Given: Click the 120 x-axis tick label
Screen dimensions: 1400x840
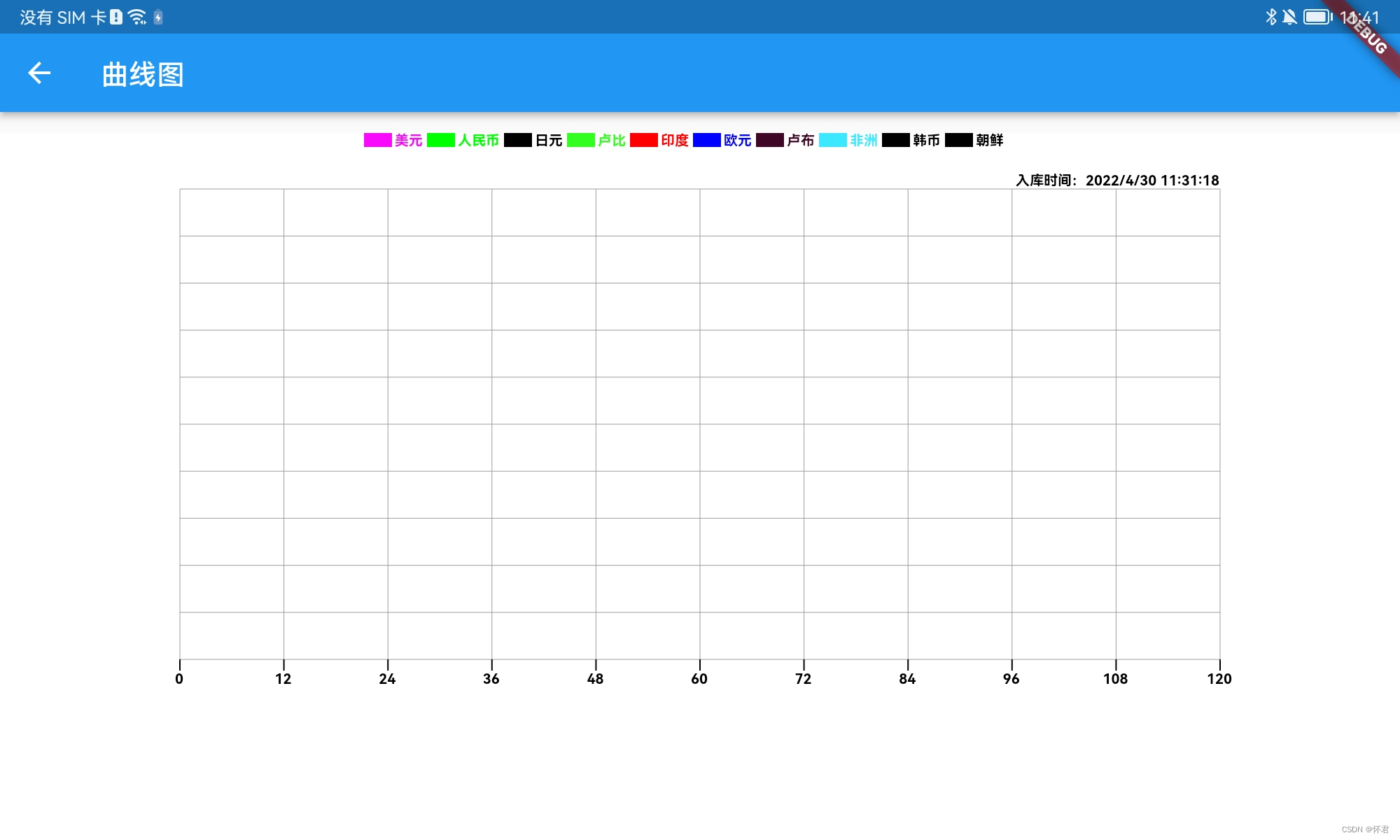Looking at the screenshot, I should pos(1219,678).
